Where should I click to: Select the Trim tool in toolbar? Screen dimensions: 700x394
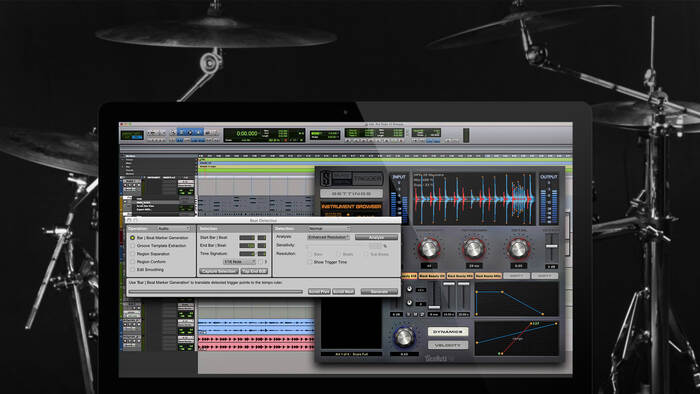(x=181, y=133)
